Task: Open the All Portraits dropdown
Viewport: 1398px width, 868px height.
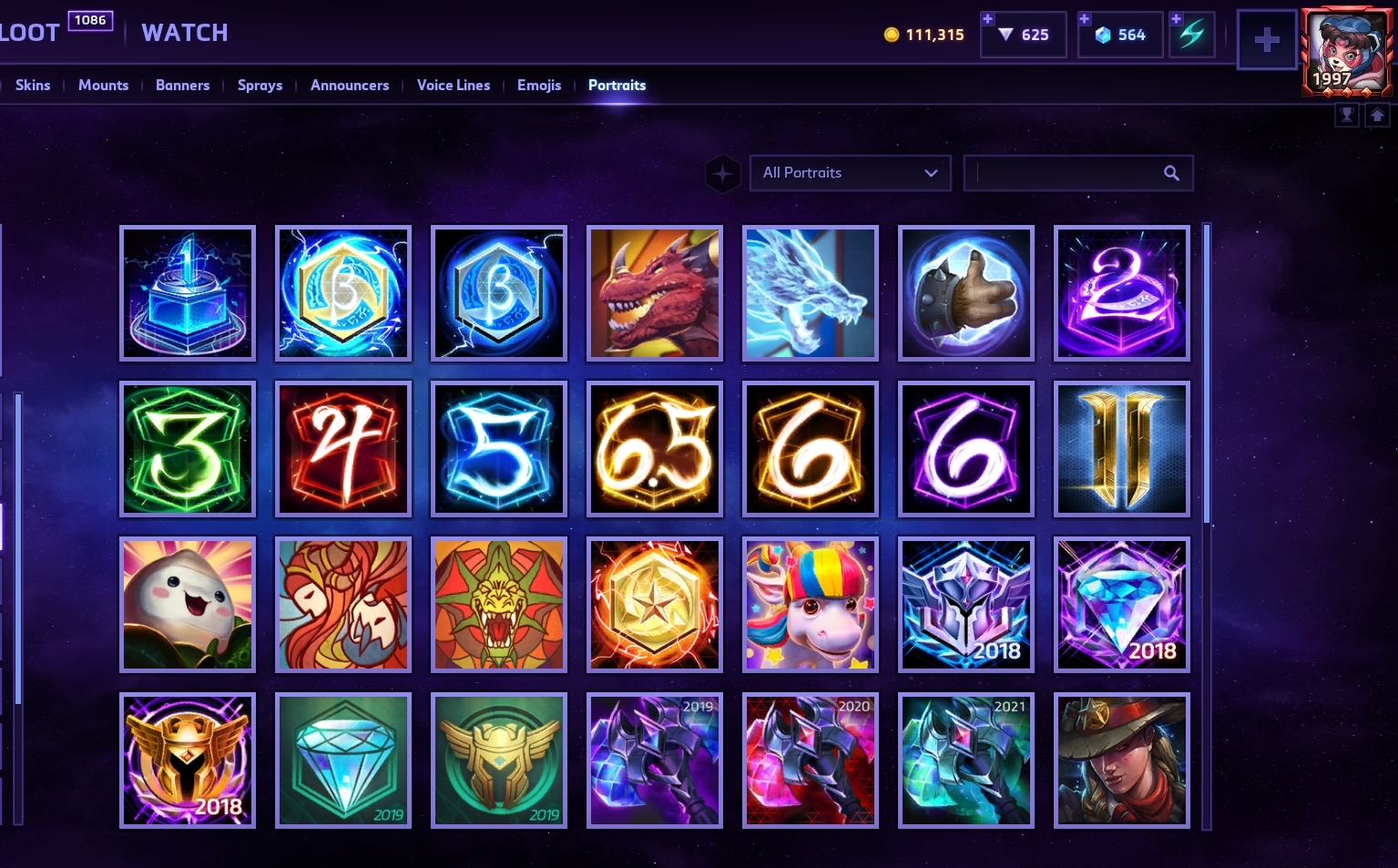Action: 851,173
